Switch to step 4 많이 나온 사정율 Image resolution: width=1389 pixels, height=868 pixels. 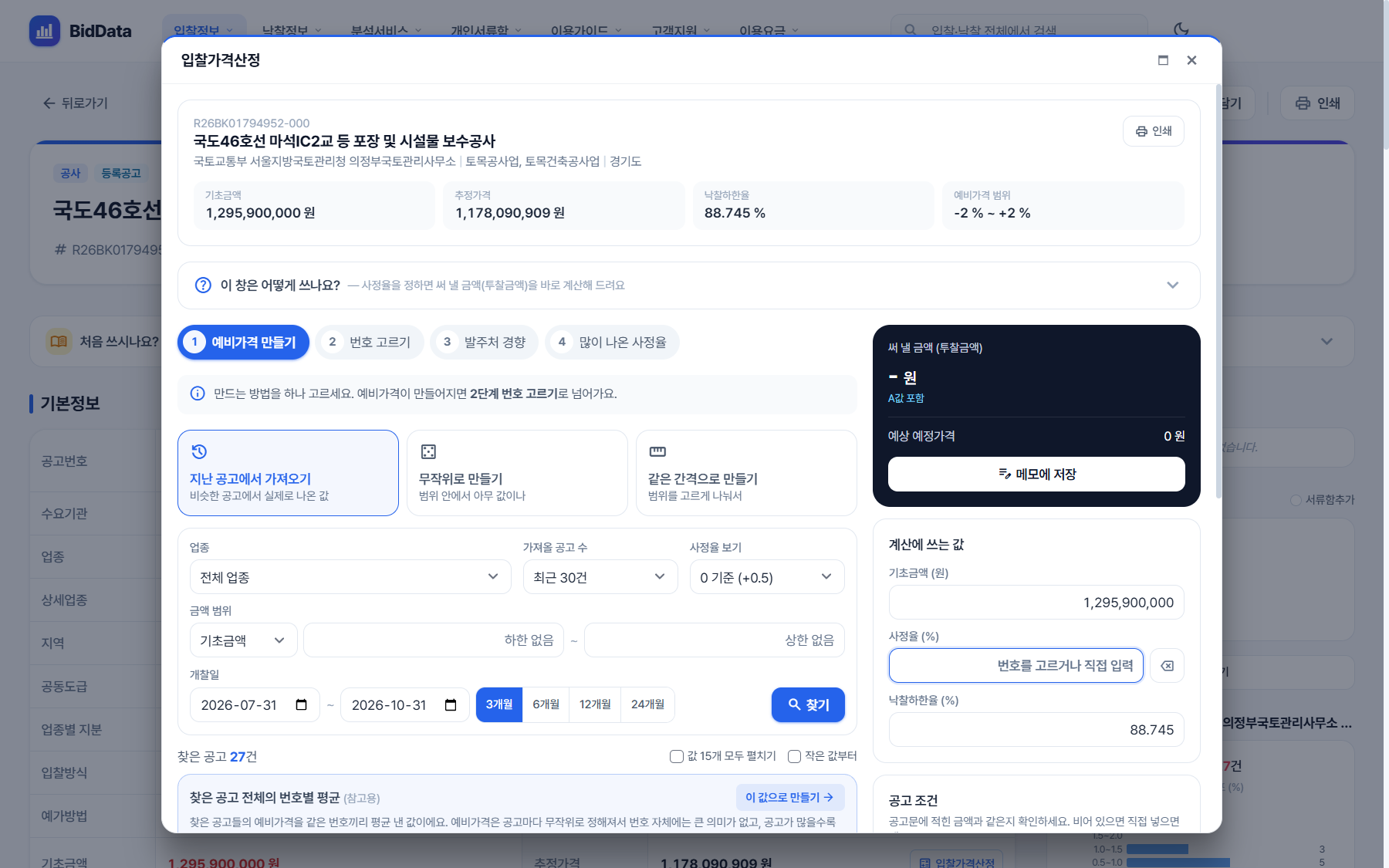(612, 342)
